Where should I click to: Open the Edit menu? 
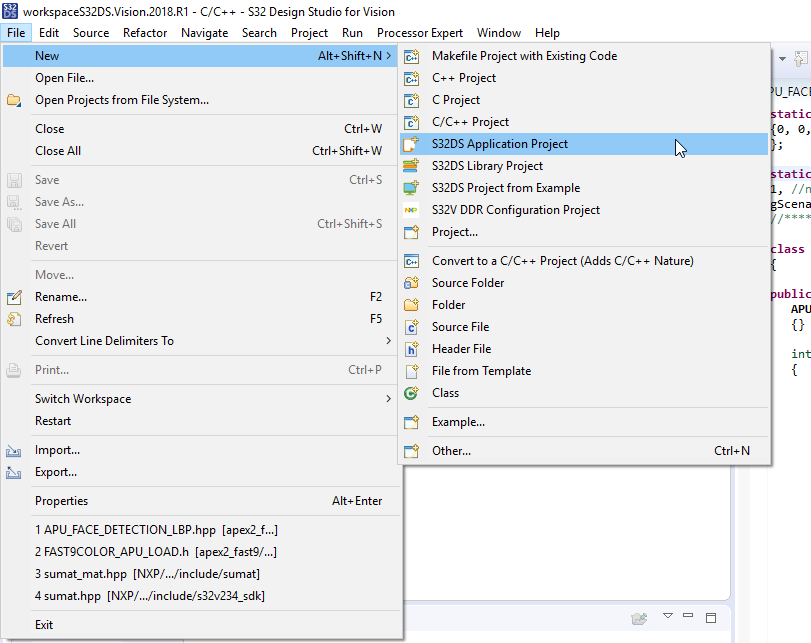point(49,33)
